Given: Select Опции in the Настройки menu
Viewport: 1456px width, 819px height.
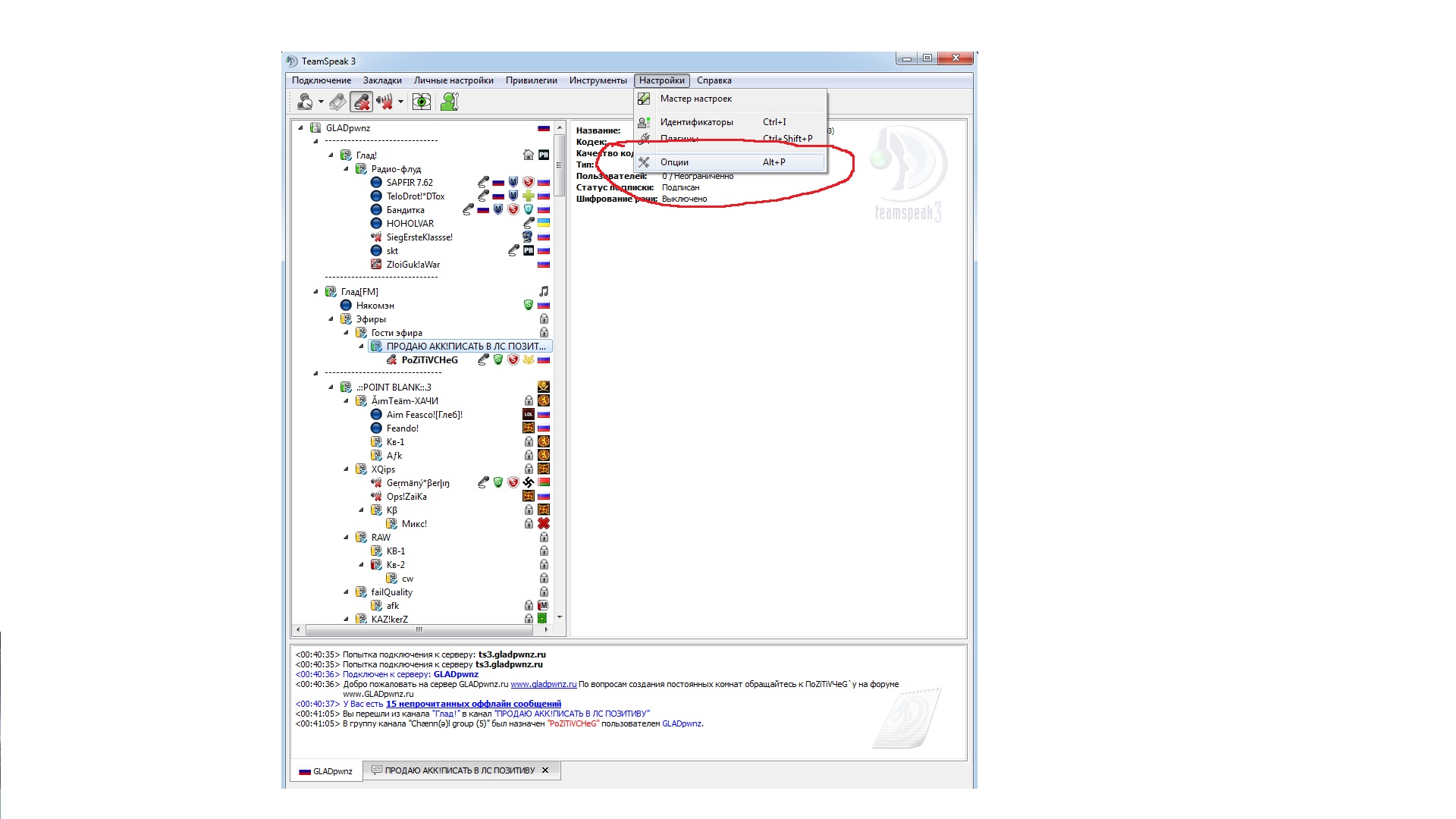Looking at the screenshot, I should [x=674, y=162].
